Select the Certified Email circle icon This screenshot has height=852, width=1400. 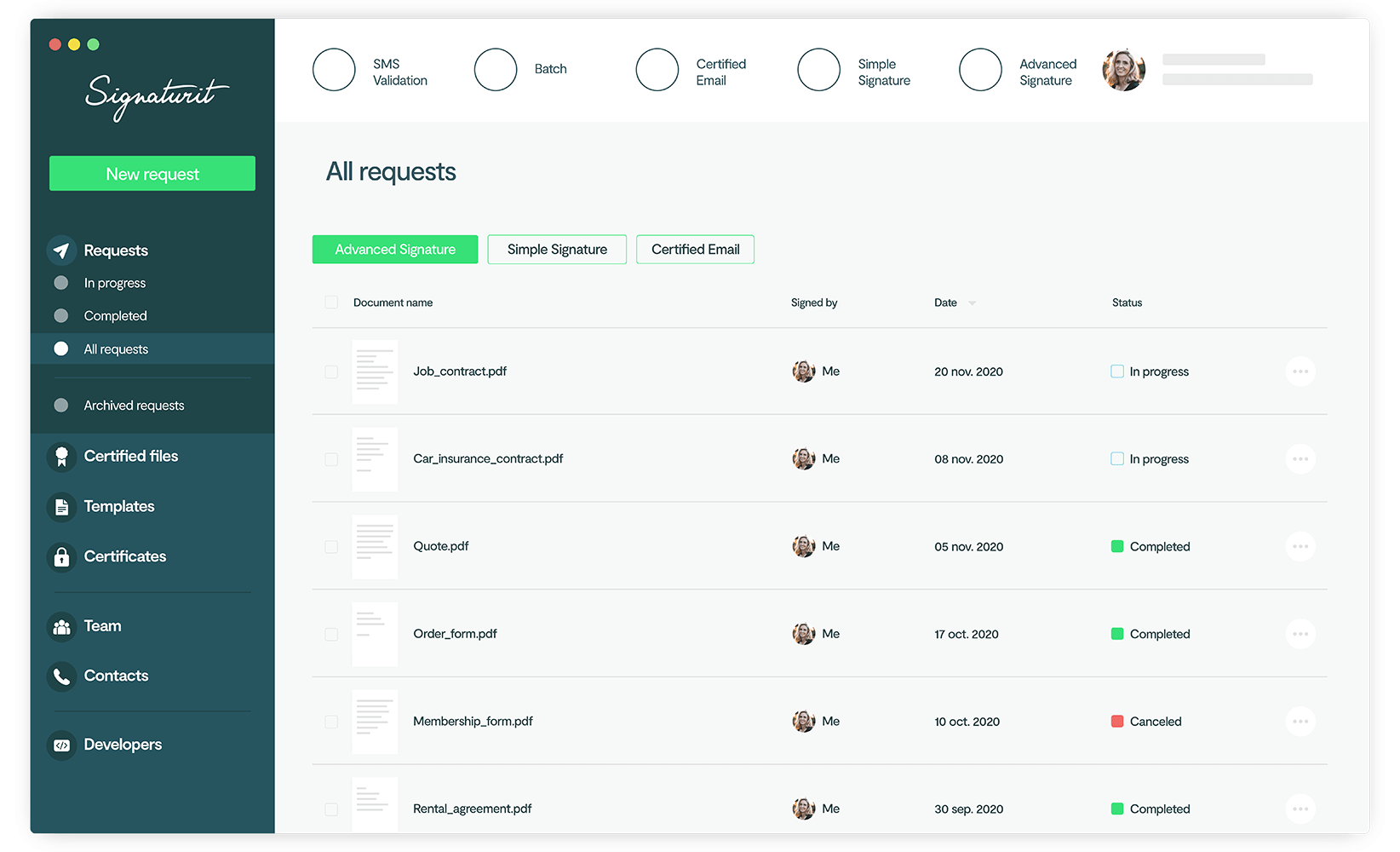click(657, 70)
